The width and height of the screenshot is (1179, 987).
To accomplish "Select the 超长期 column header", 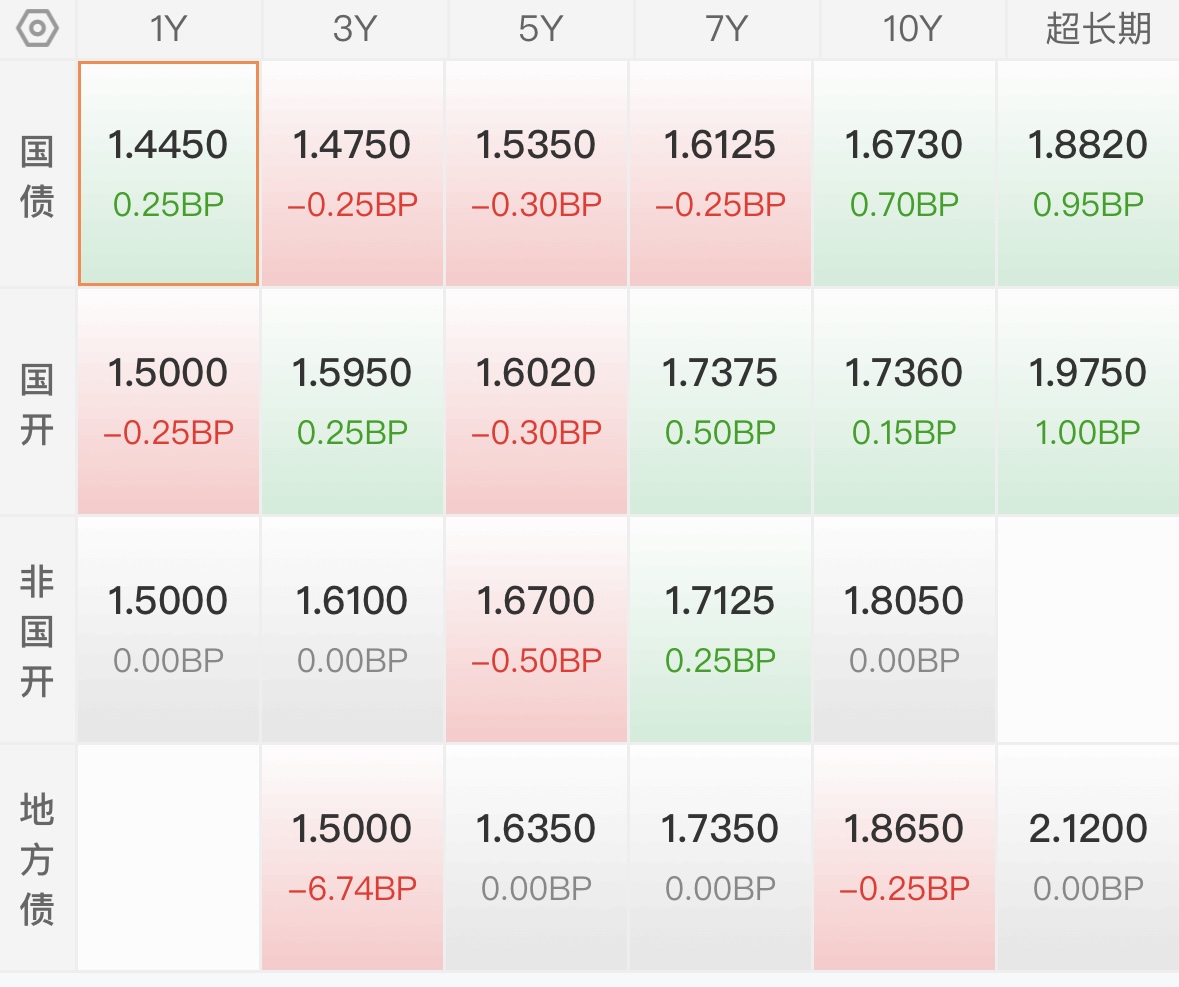I will pos(1098,29).
